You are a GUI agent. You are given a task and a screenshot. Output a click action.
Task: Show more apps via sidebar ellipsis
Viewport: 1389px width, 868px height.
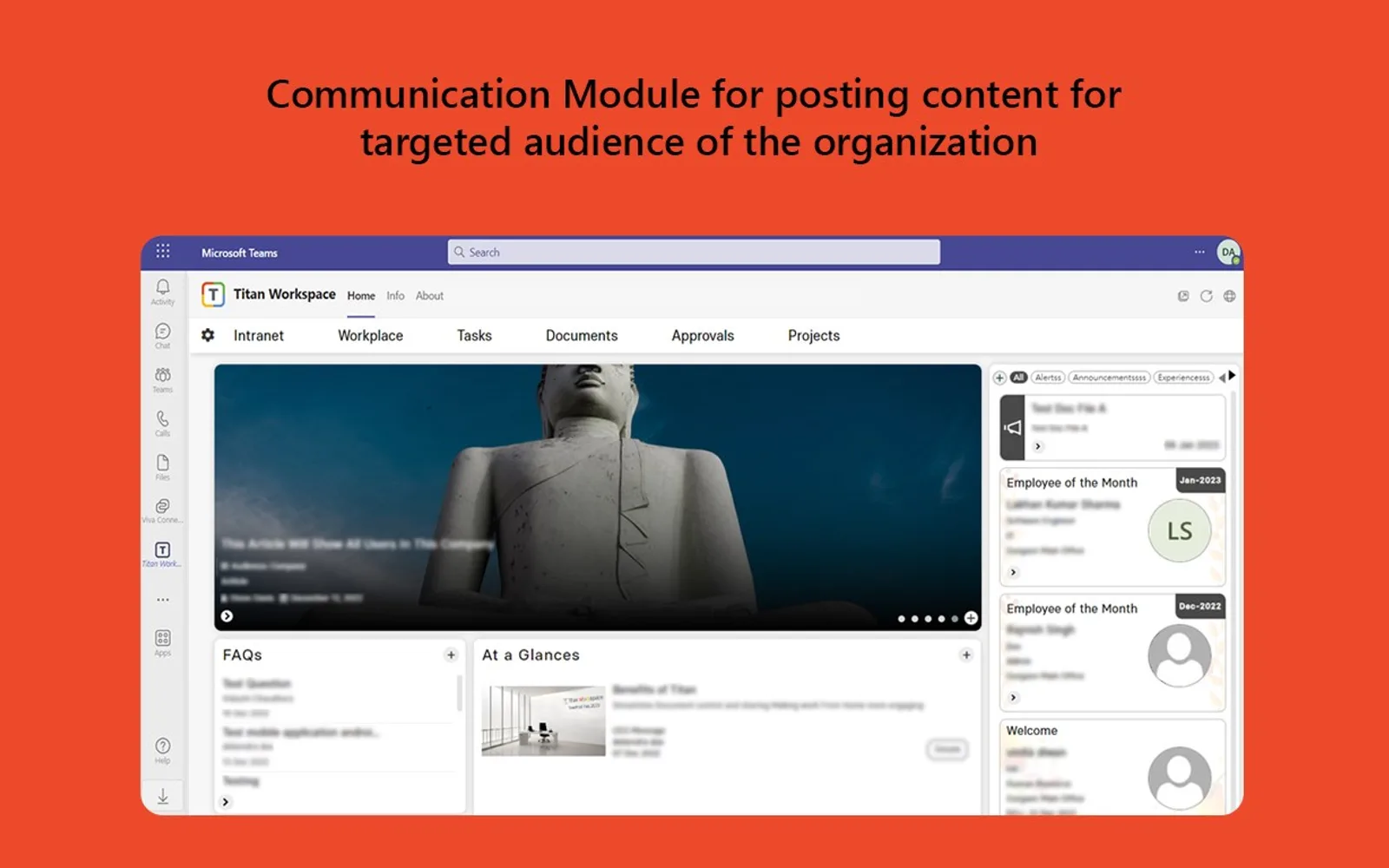pos(162,600)
